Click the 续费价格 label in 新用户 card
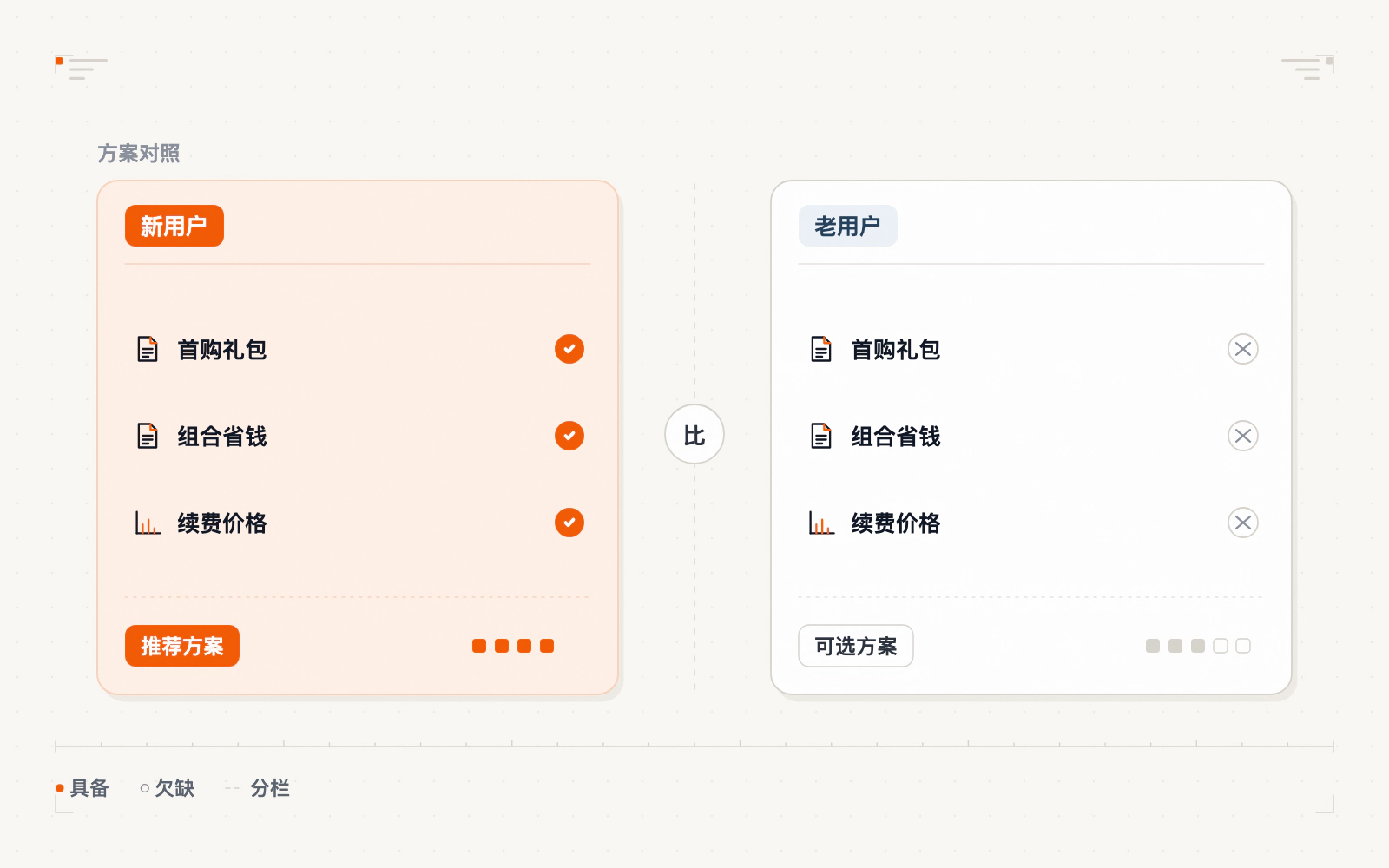Image resolution: width=1389 pixels, height=868 pixels. 222,523
